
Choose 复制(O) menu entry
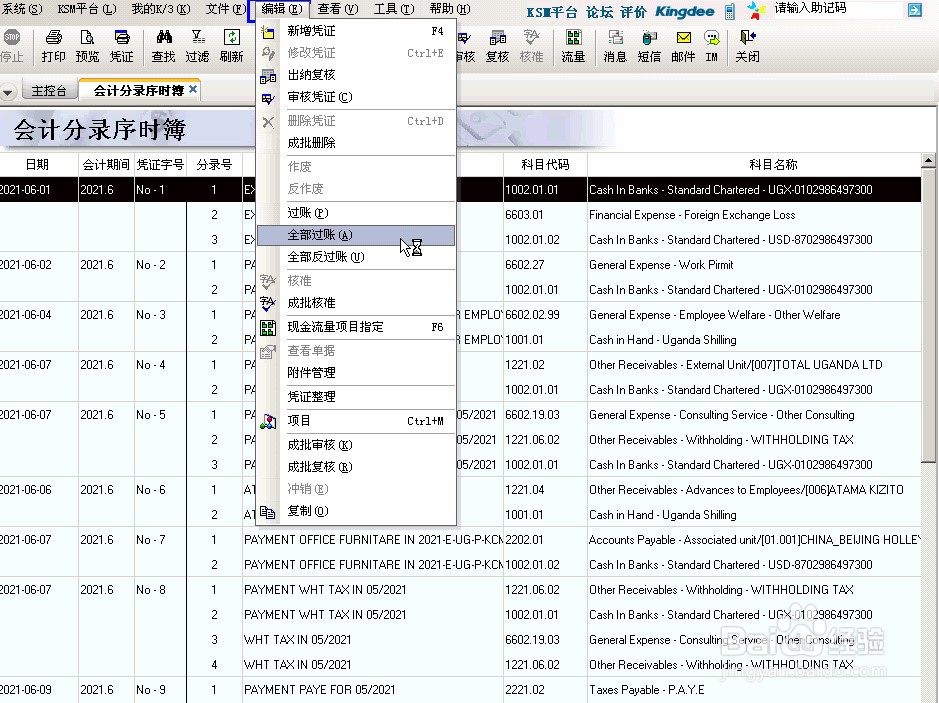pos(356,511)
